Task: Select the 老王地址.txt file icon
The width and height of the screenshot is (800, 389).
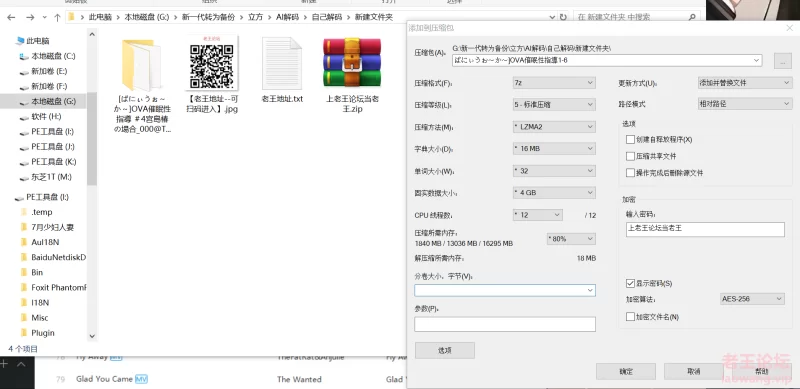Action: [282, 63]
